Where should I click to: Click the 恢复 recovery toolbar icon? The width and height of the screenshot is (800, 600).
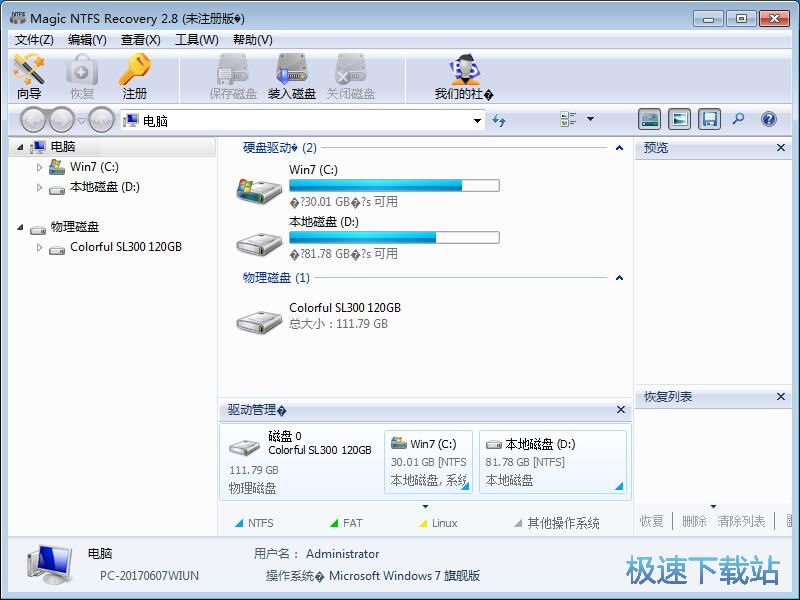(82, 76)
